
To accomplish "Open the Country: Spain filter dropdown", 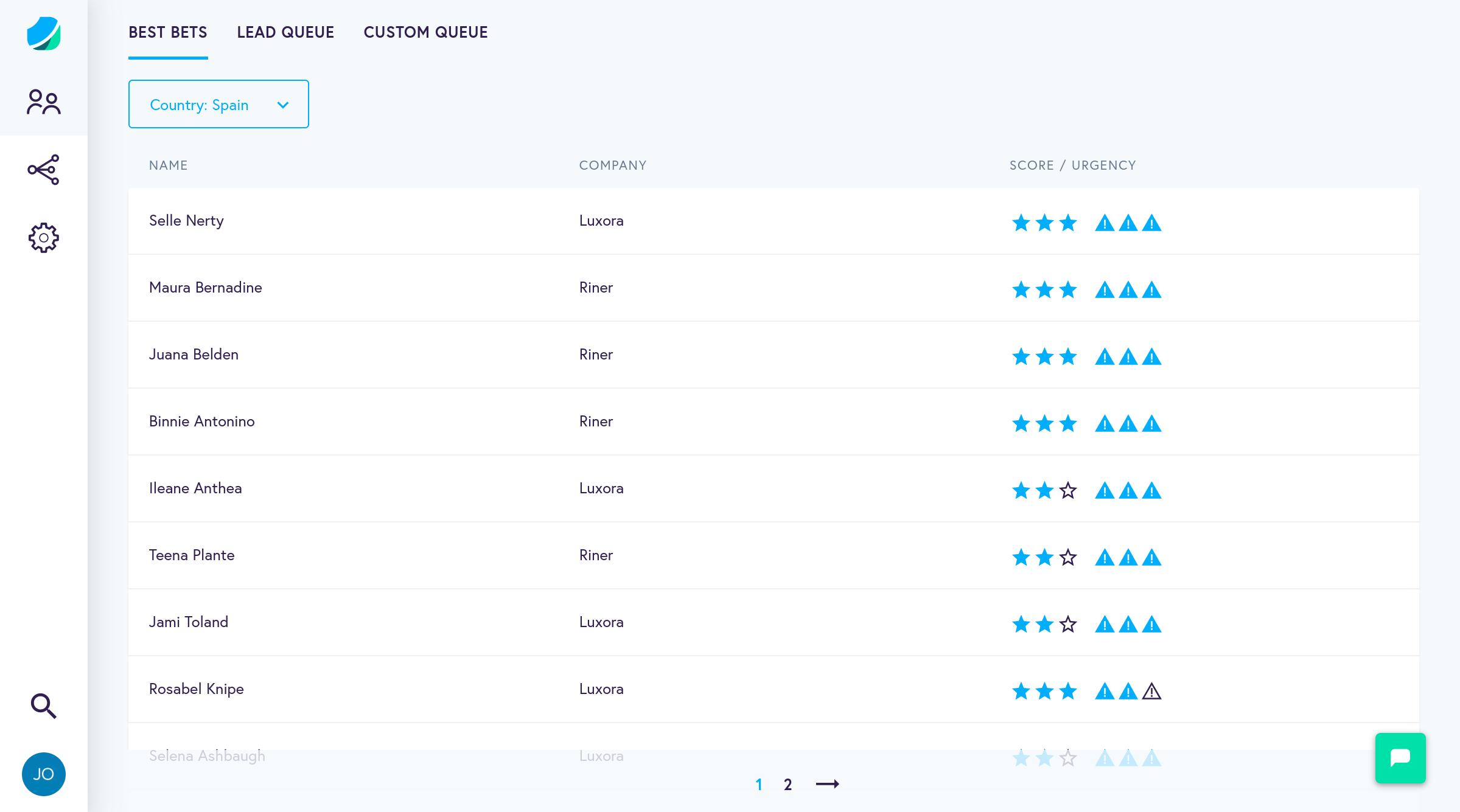I will (218, 105).
